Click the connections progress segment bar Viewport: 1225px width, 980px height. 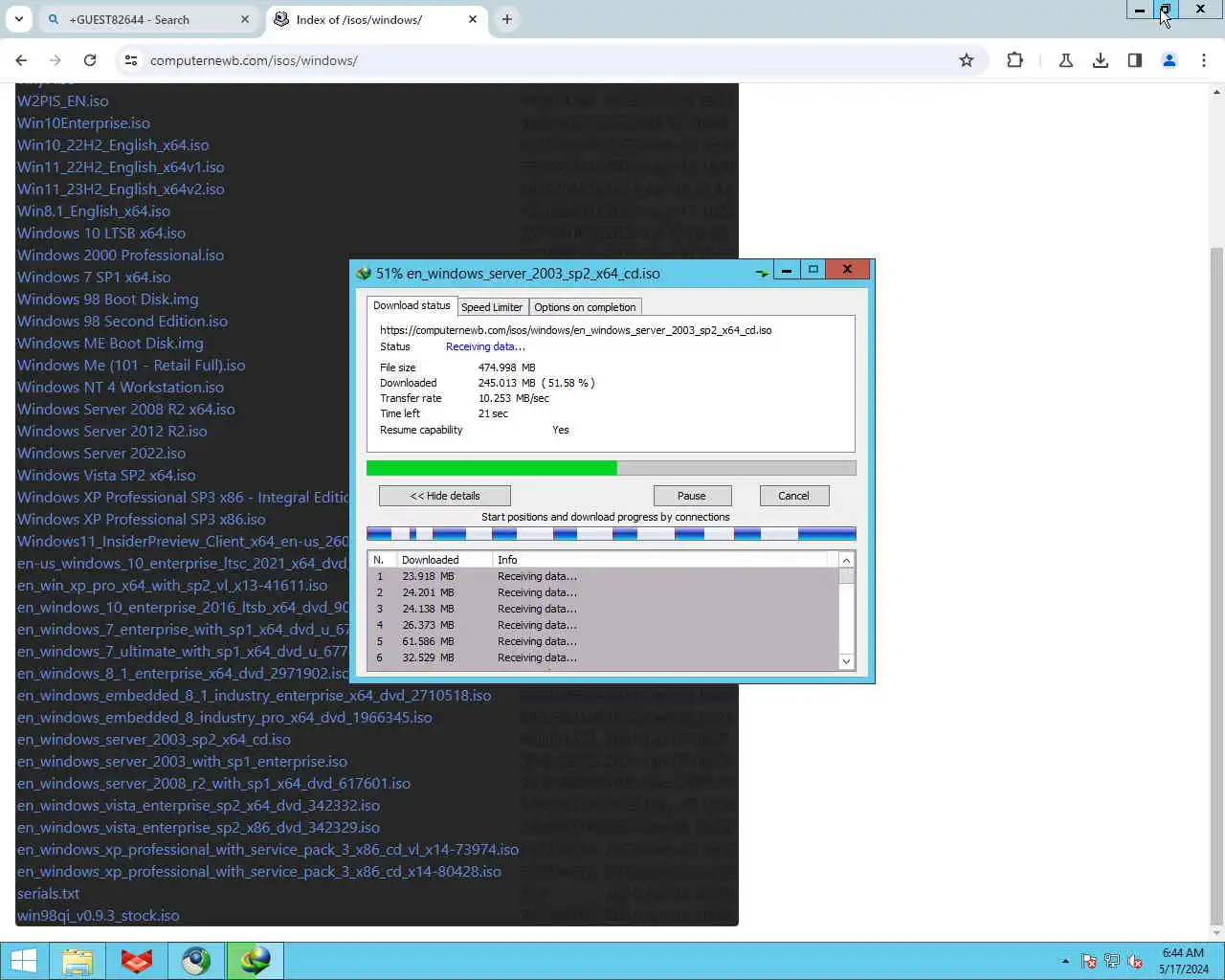click(611, 534)
